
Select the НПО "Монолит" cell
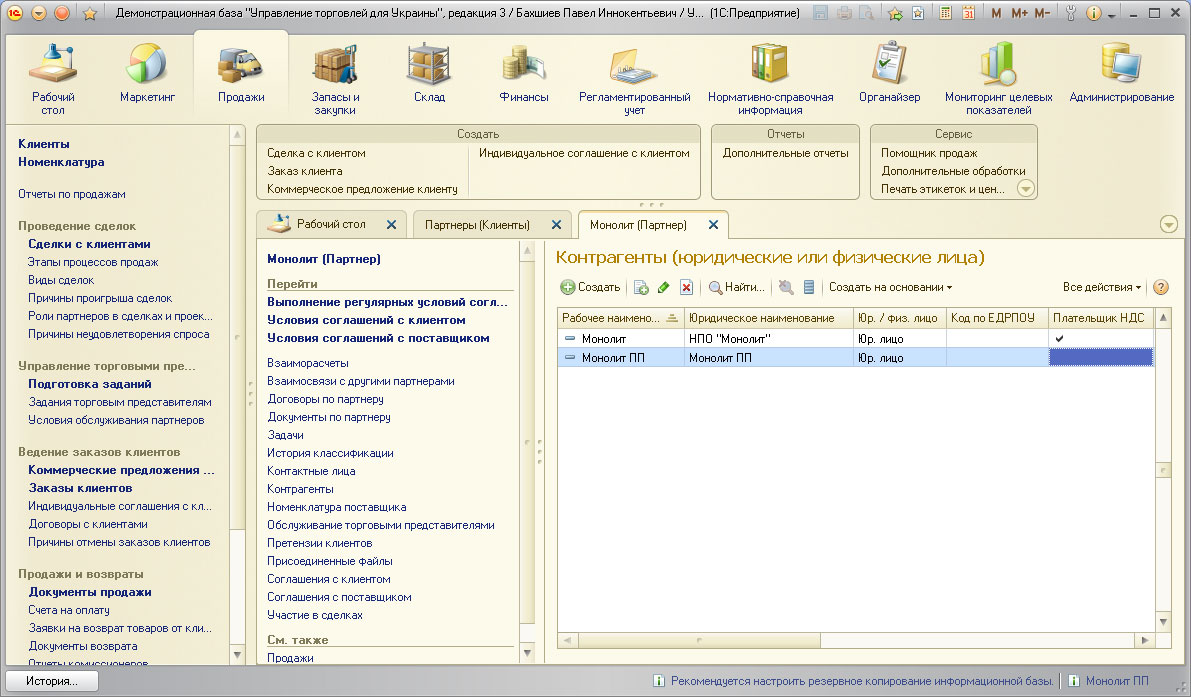click(769, 339)
